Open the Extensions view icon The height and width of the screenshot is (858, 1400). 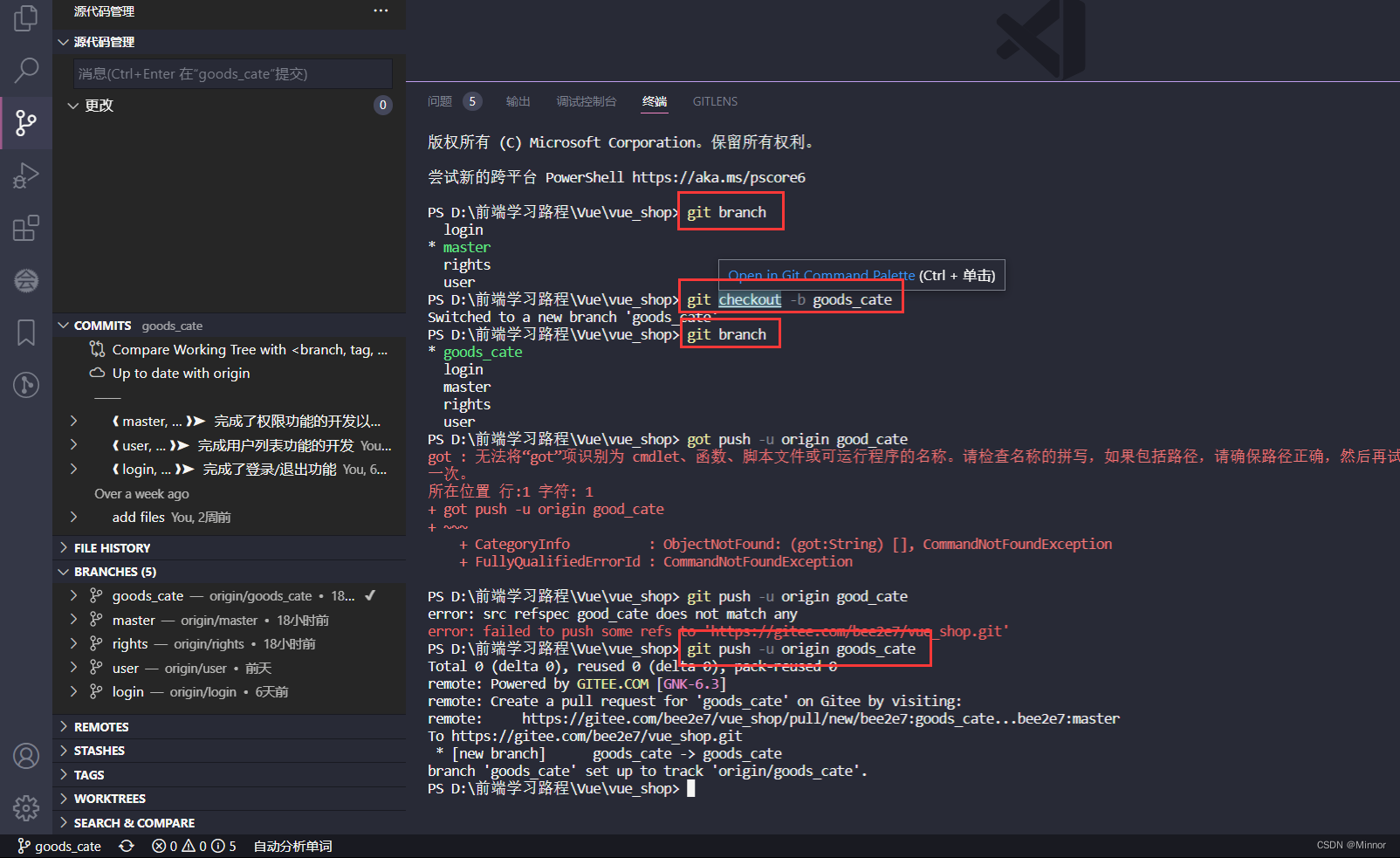[26, 228]
